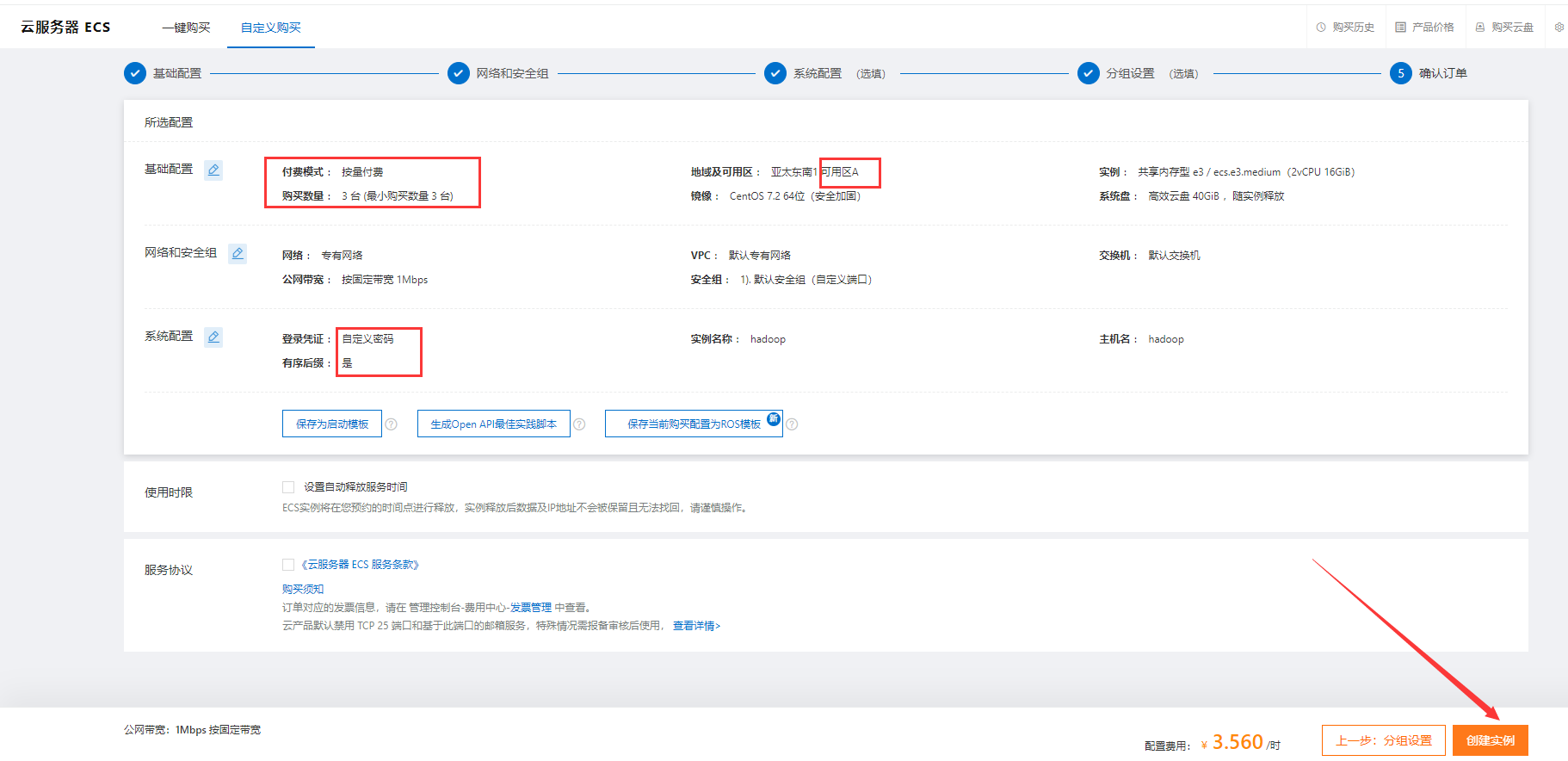Go to the 基础配置 step check circle

[x=135, y=73]
